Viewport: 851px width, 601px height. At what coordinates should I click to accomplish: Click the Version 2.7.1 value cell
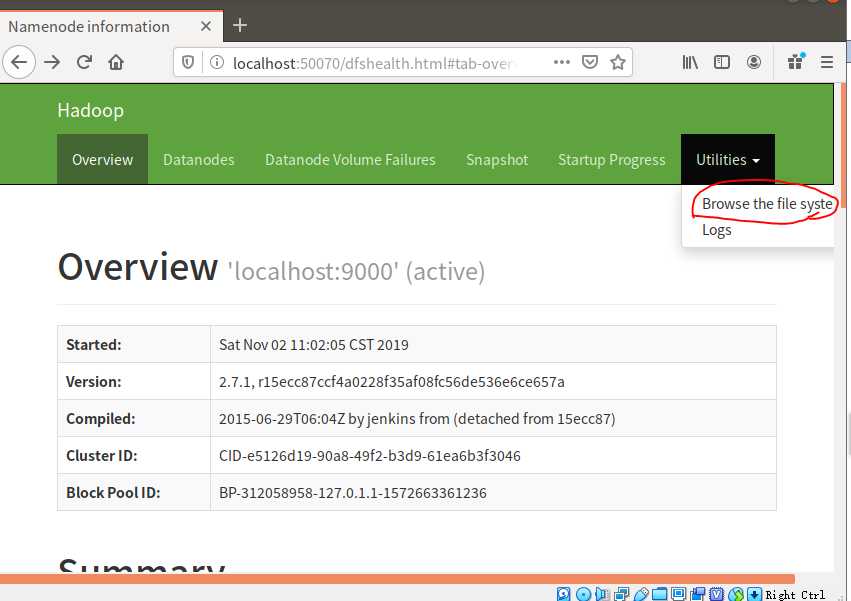pyautogui.click(x=493, y=381)
